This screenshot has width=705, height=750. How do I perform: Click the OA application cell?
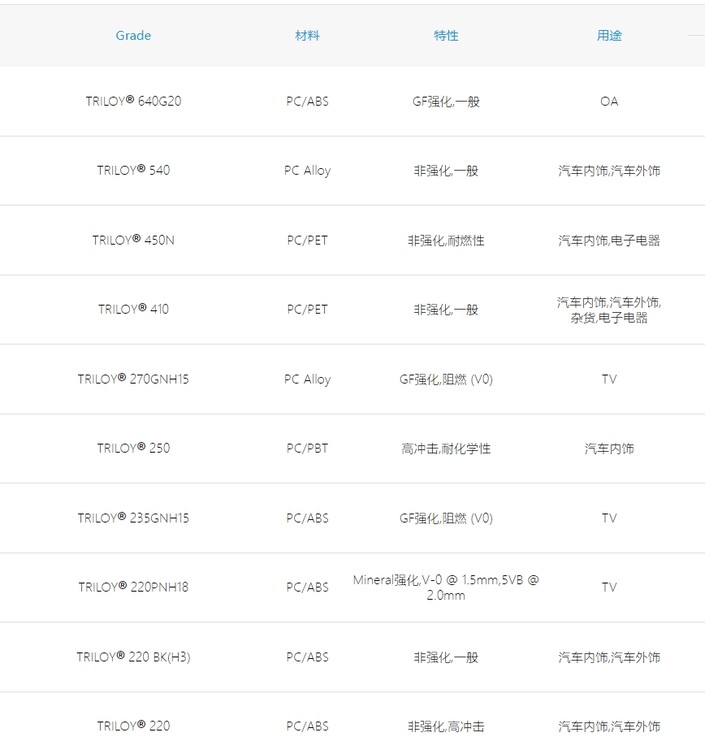point(609,101)
